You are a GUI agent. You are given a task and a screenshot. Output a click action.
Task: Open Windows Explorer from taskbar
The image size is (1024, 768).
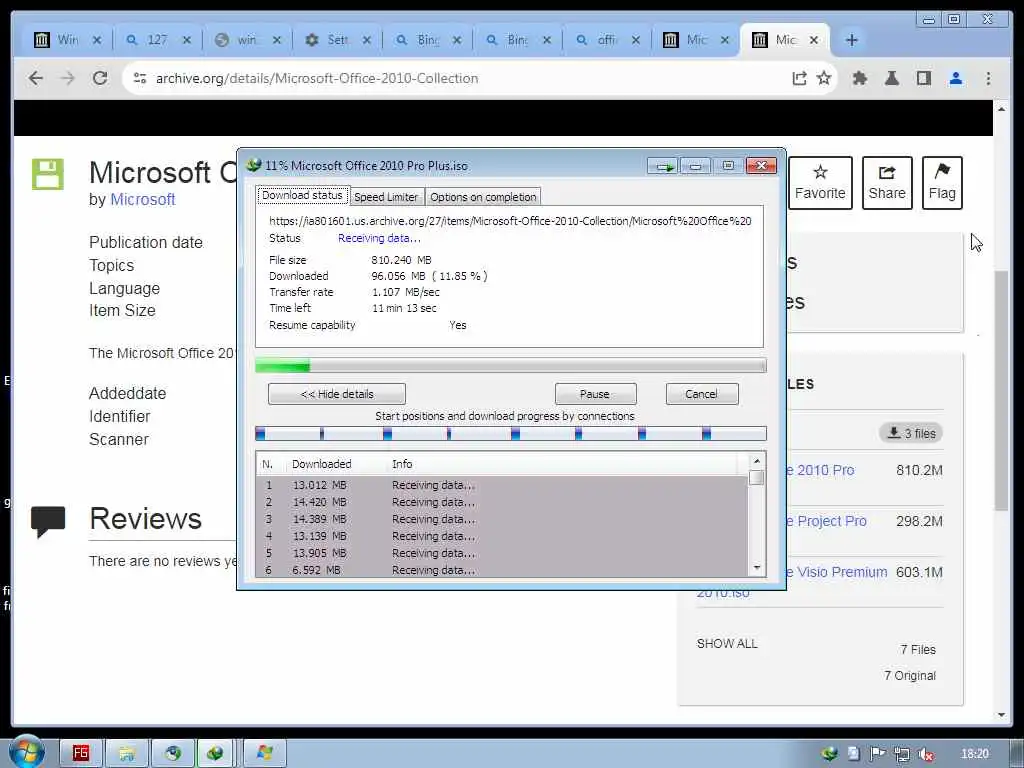pos(127,753)
